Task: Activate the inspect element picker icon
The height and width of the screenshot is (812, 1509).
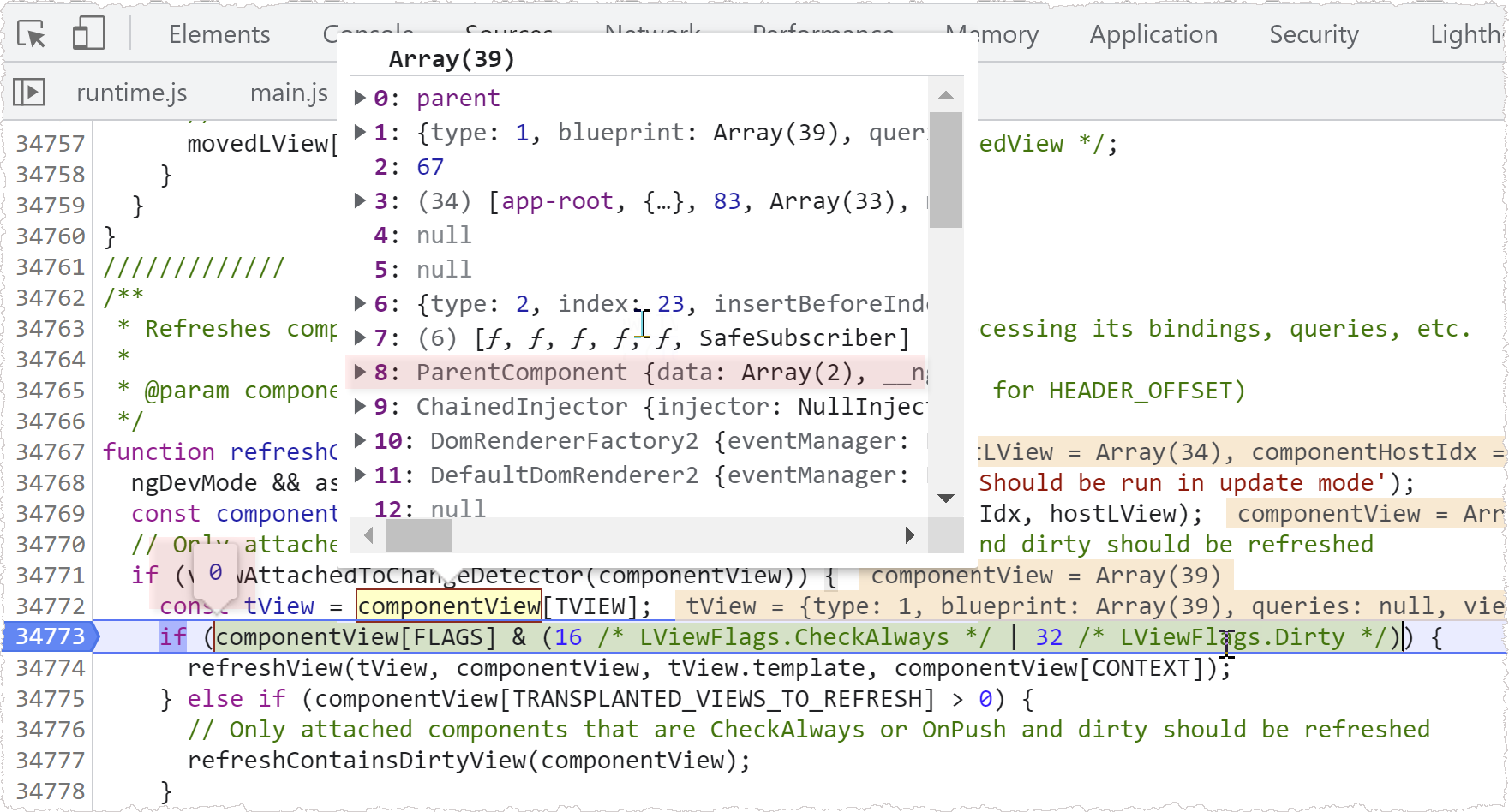Action: coord(32,34)
